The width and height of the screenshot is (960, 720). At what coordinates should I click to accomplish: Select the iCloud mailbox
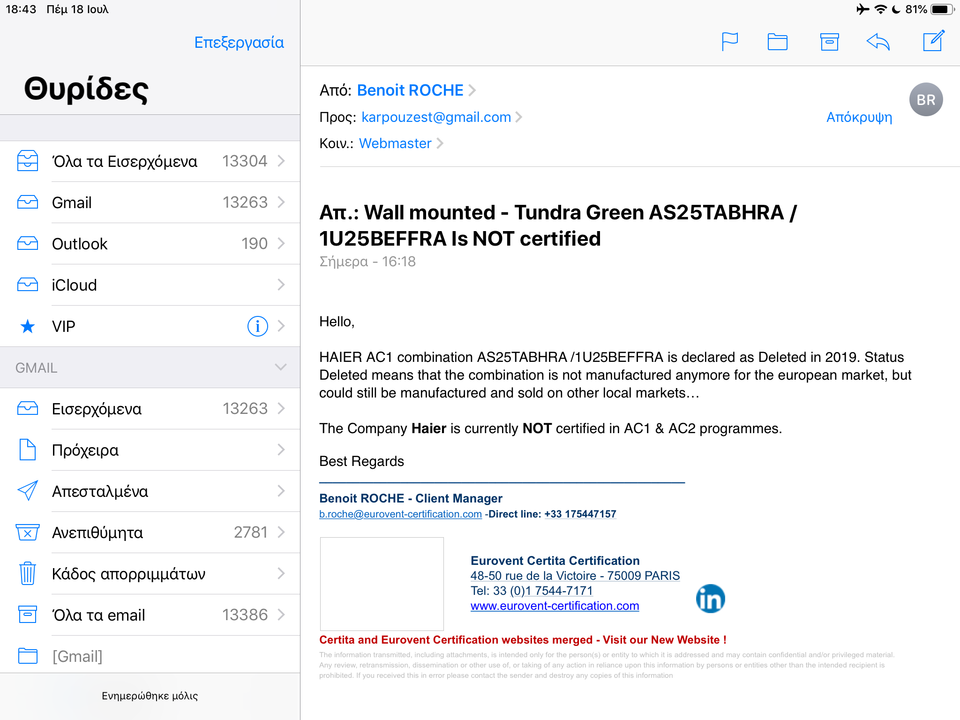coord(150,285)
